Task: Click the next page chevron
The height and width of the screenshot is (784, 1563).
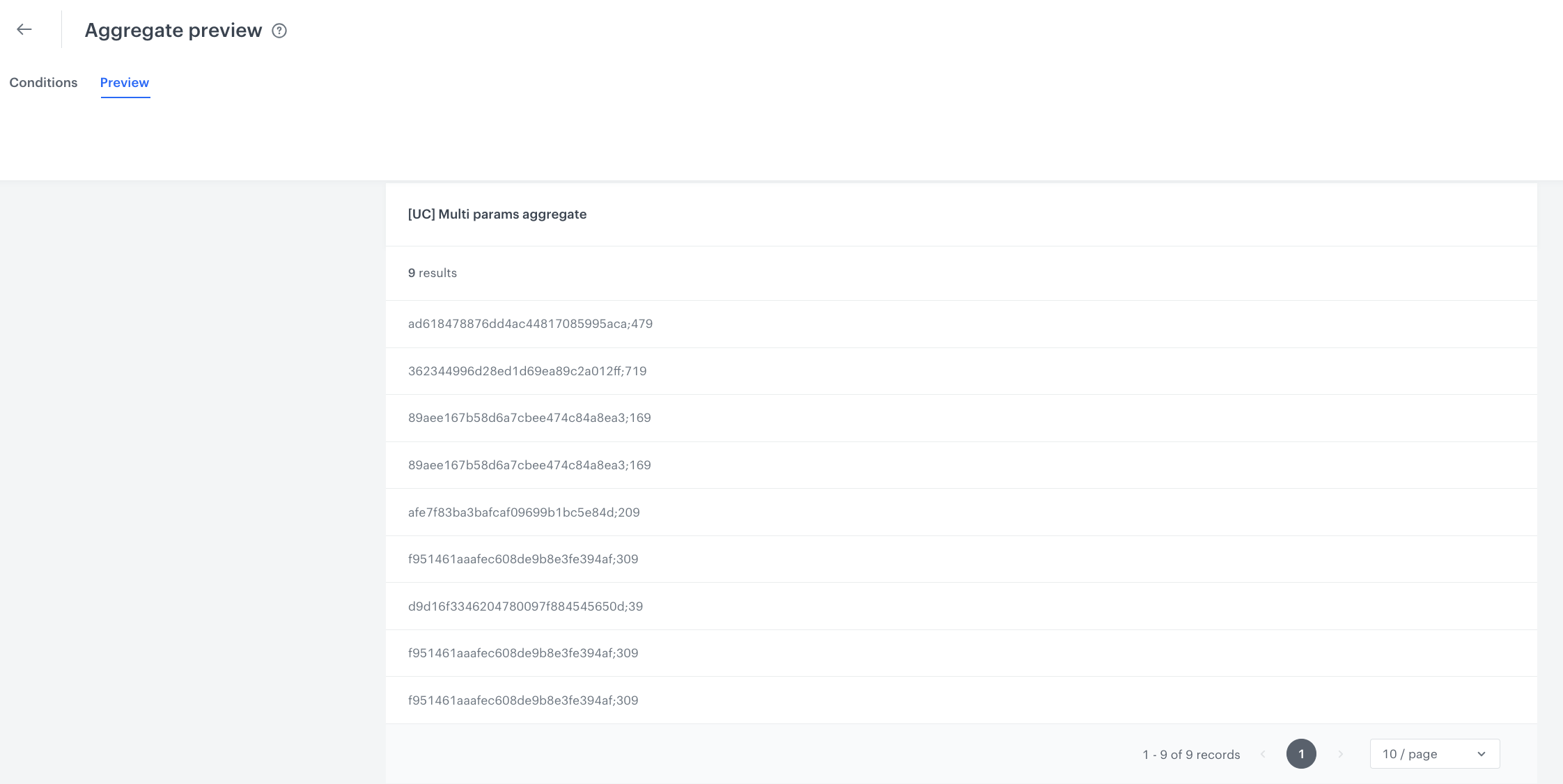Action: coord(1340,754)
